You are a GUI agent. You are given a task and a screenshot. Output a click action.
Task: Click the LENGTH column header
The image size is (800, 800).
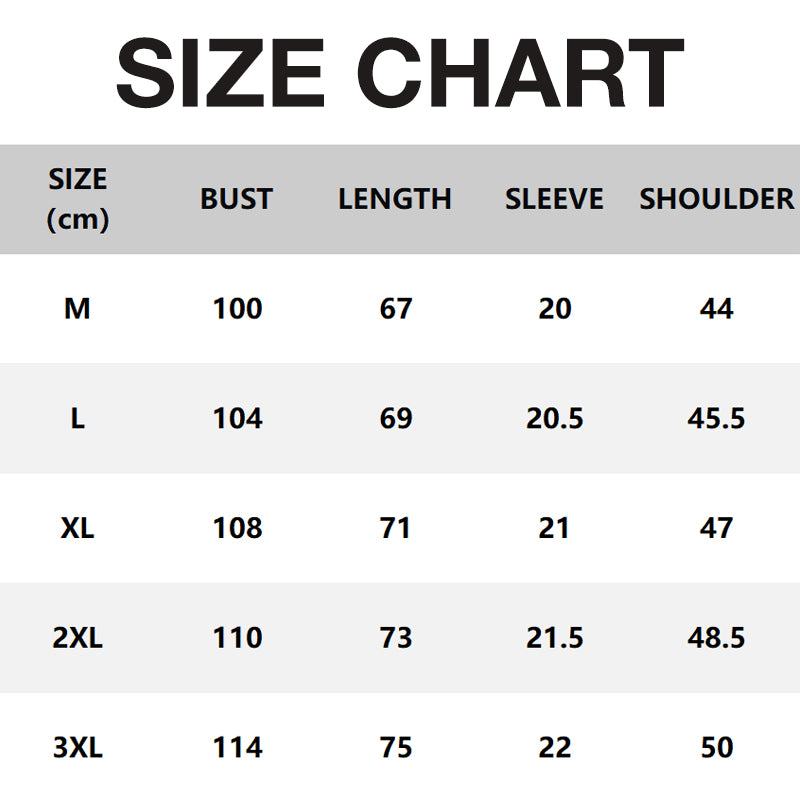tap(395, 199)
